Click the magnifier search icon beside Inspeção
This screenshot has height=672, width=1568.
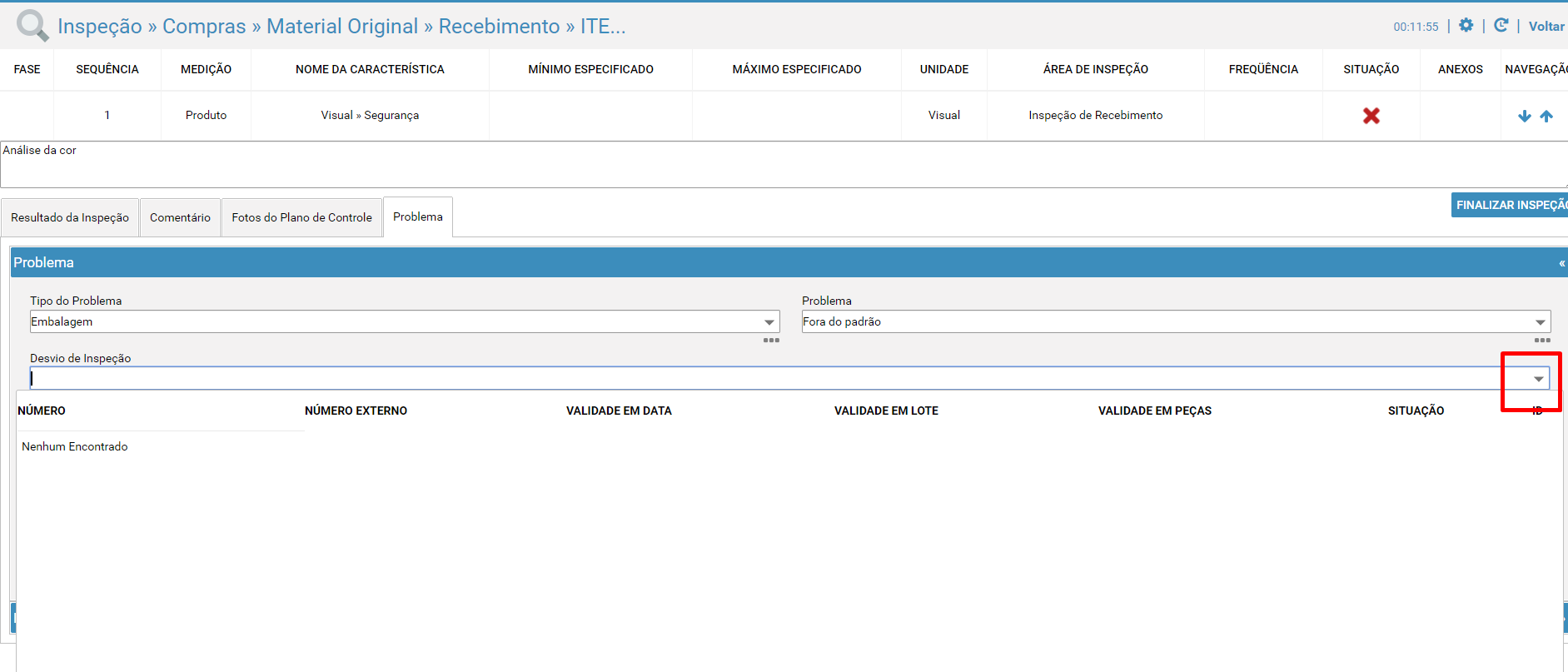tap(32, 26)
